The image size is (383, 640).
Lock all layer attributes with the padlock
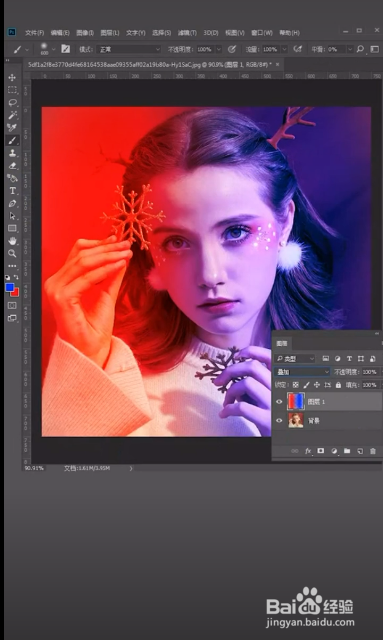click(x=338, y=385)
